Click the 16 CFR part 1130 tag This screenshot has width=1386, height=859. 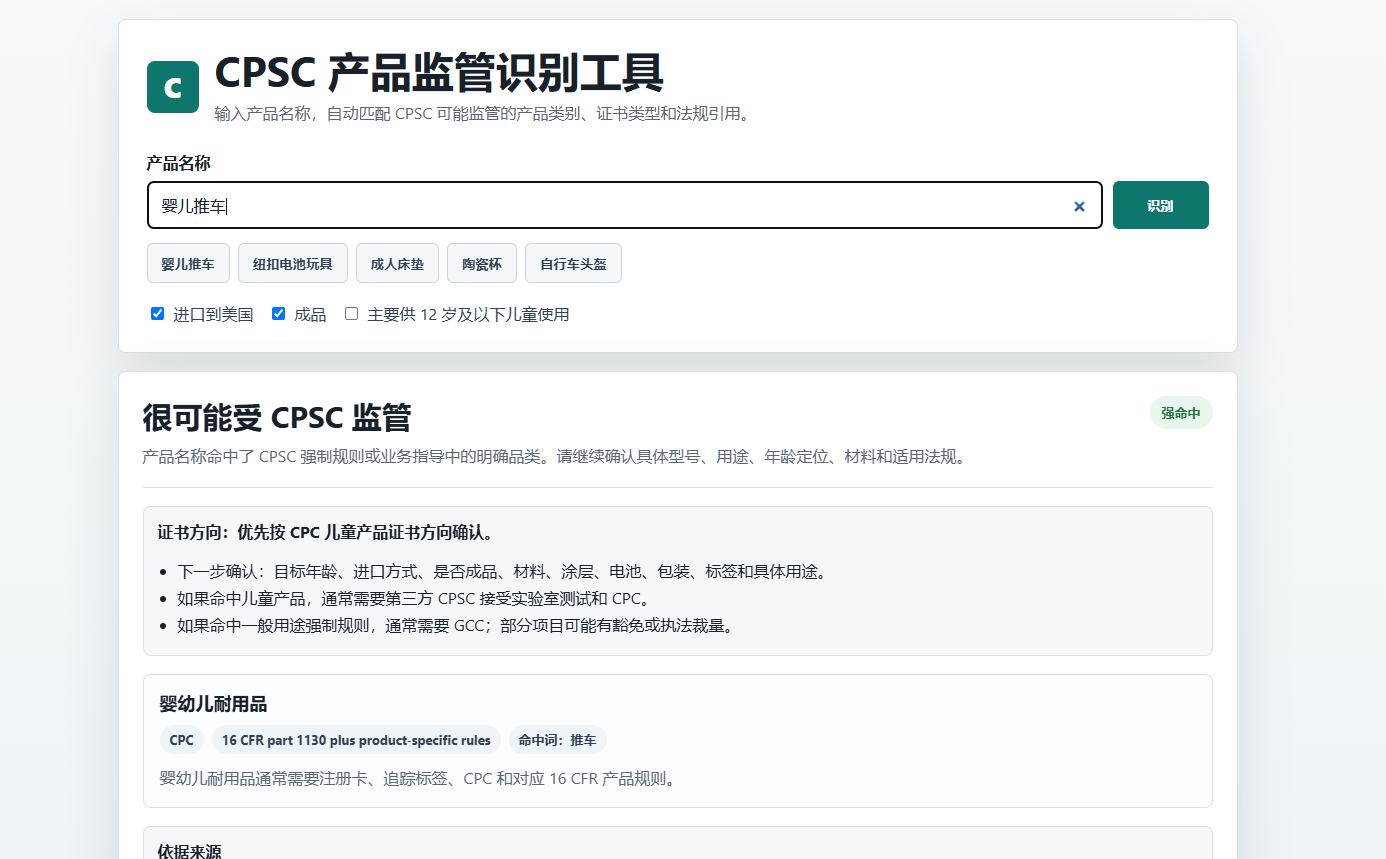coord(356,740)
